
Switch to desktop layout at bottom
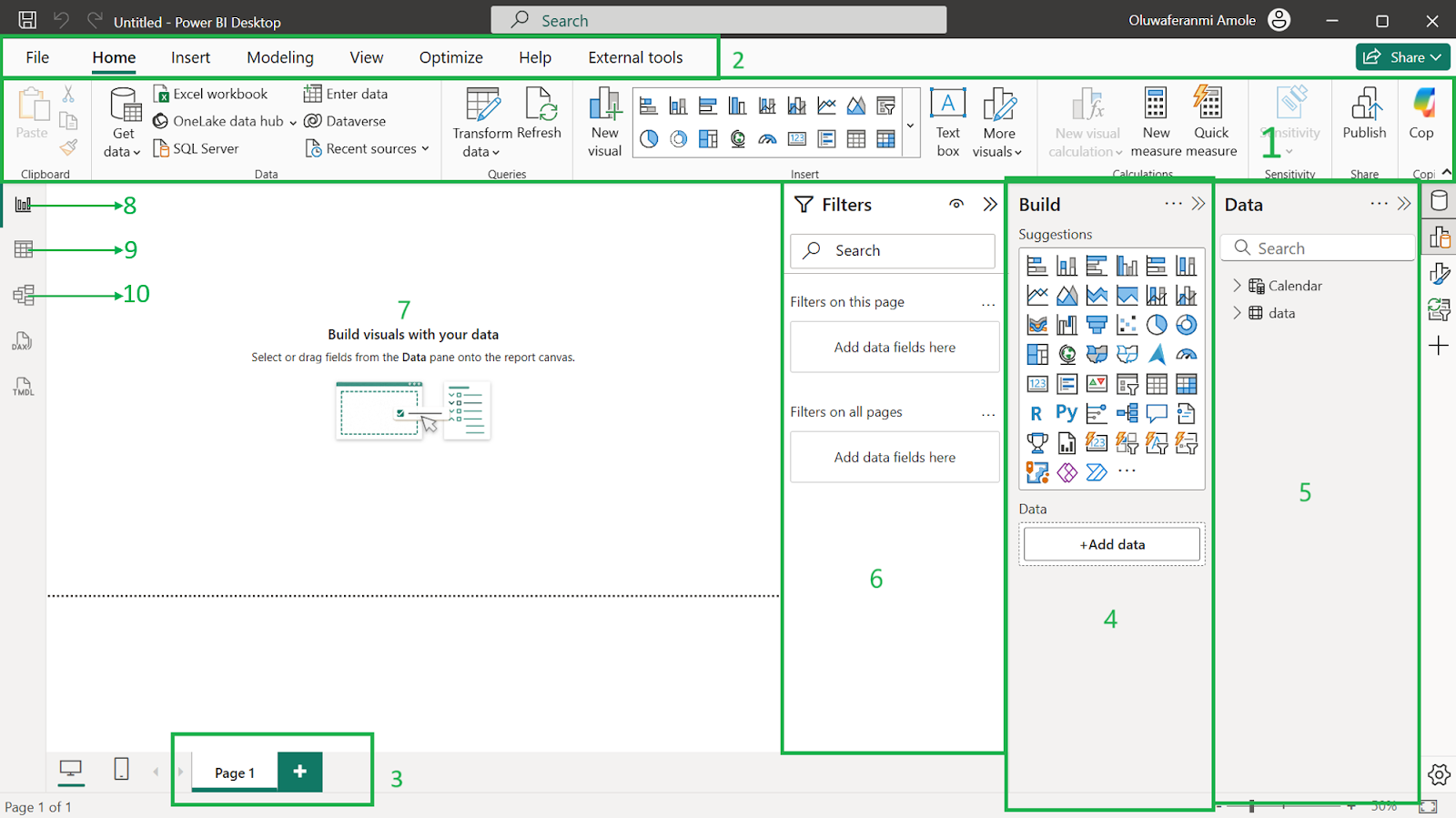coord(70,770)
